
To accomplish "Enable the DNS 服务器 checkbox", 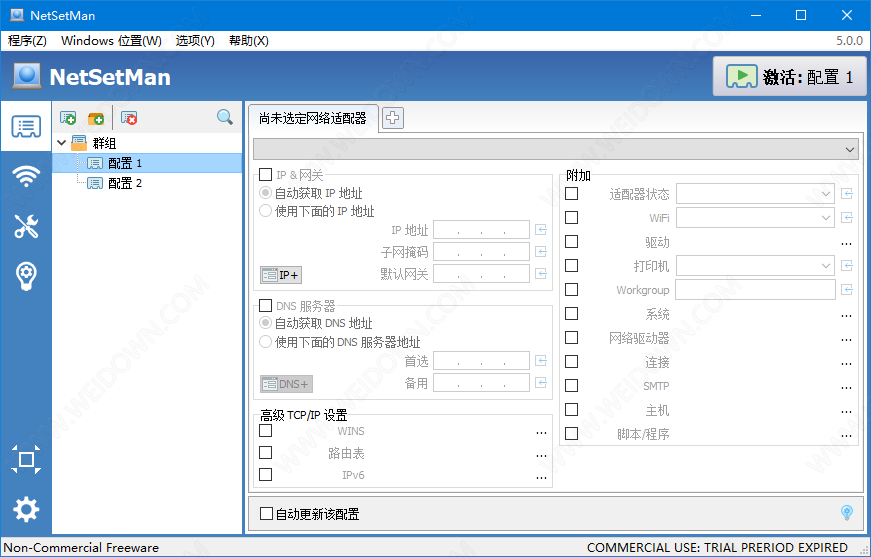I will (x=266, y=305).
